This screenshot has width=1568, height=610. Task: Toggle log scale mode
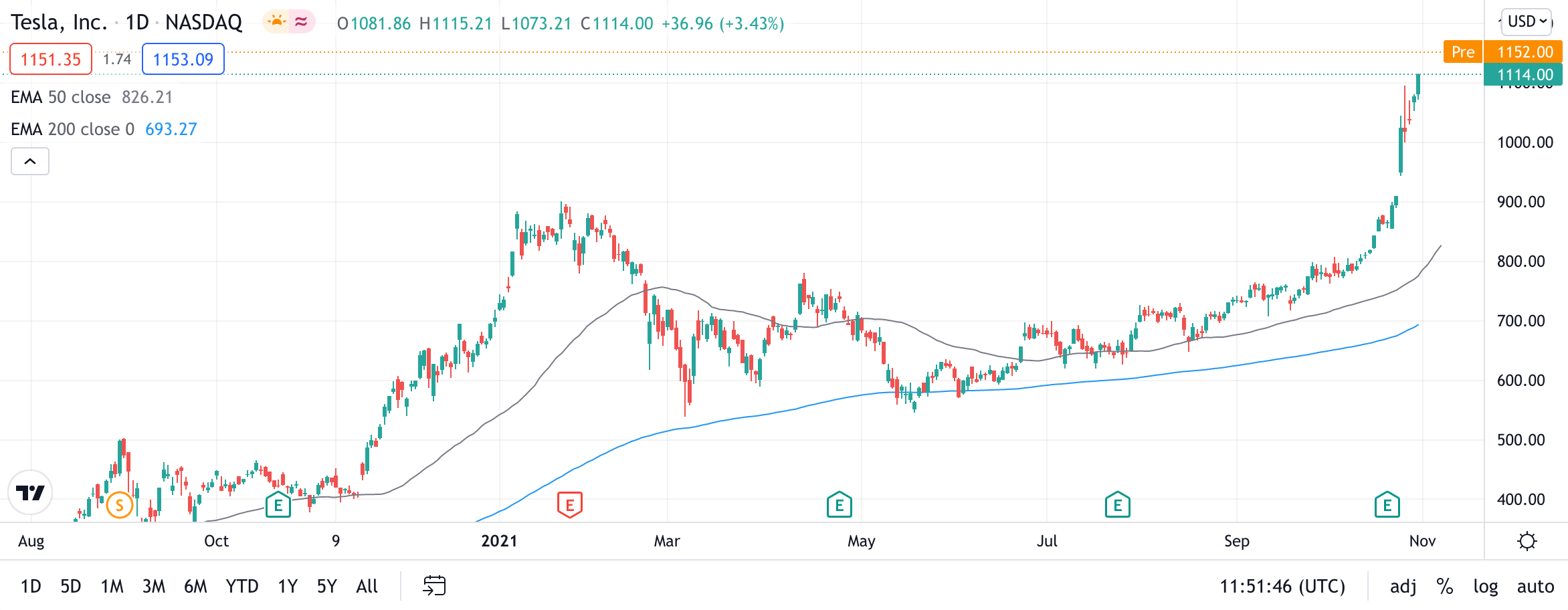click(1486, 587)
